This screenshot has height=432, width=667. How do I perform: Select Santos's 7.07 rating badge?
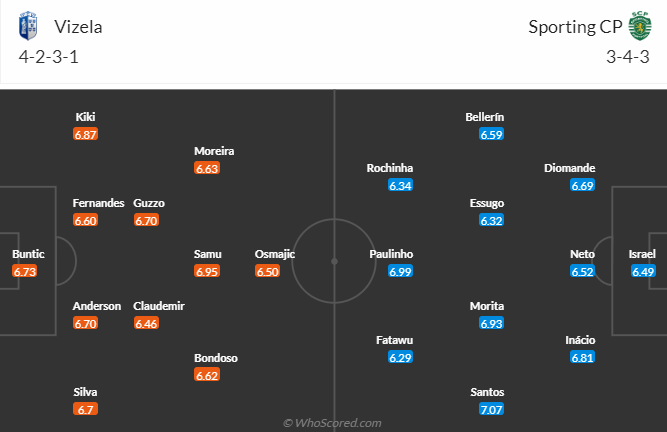(491, 409)
